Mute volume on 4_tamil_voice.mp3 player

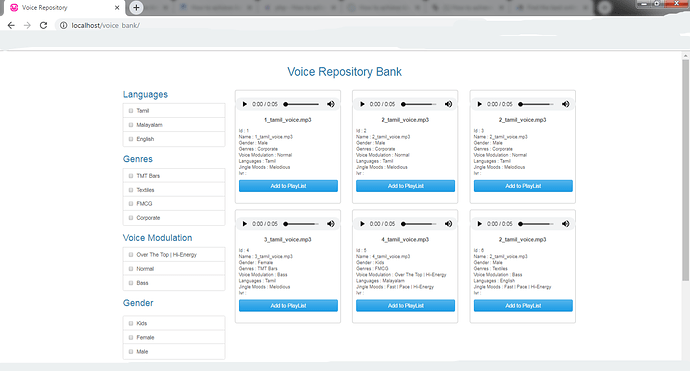click(448, 224)
